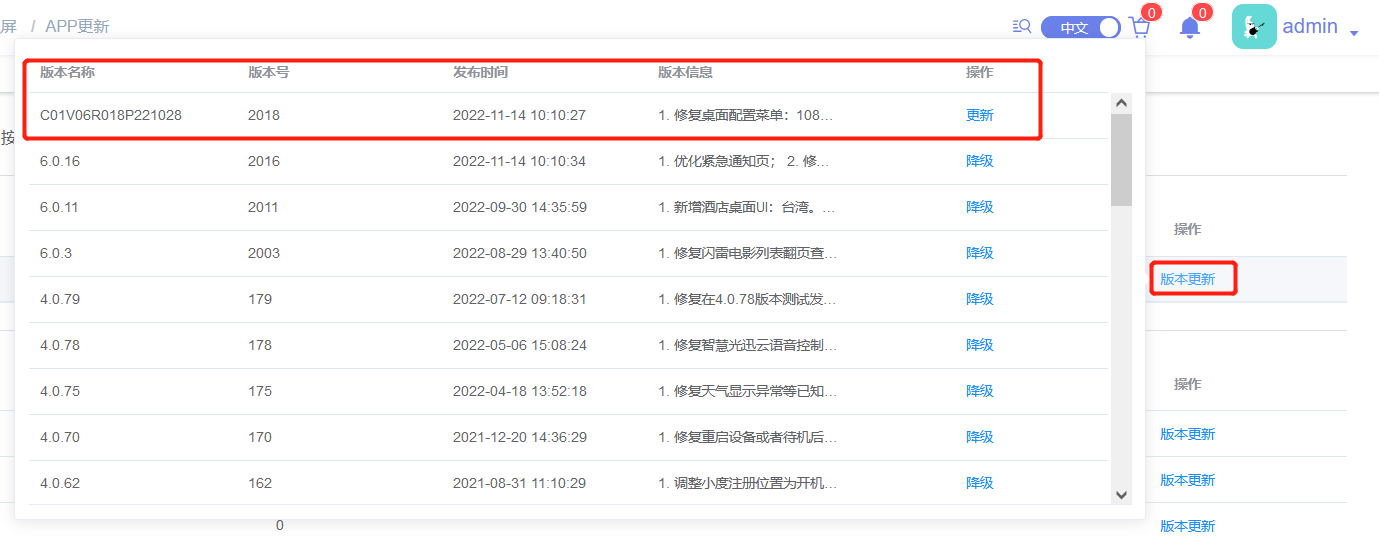Click the menu search icon in header
Image resolution: width=1379 pixels, height=548 pixels.
coord(1021,27)
